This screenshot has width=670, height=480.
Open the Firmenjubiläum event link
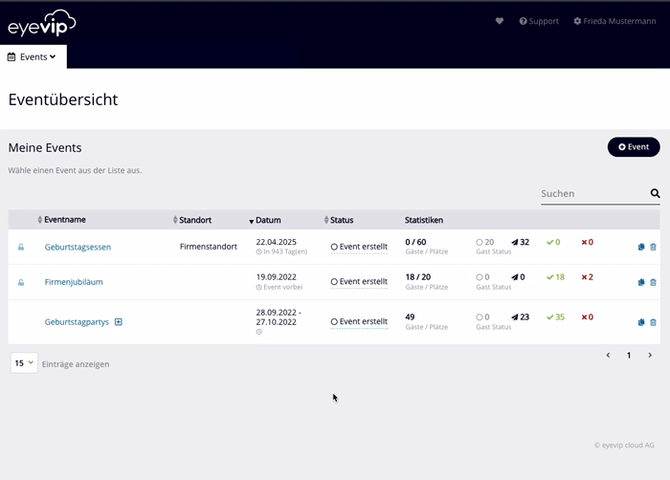74,282
